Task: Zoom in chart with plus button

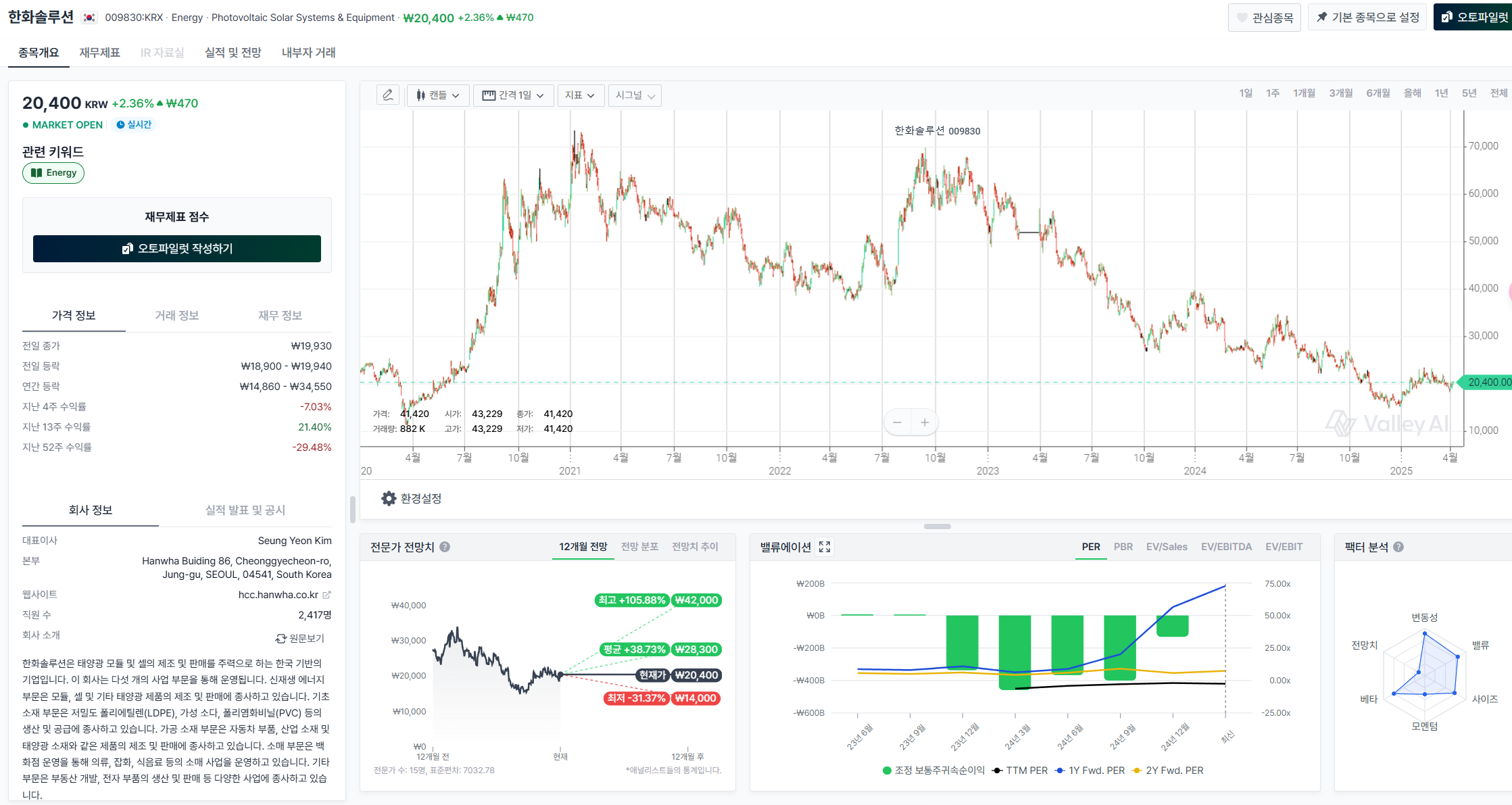Action: (x=925, y=422)
